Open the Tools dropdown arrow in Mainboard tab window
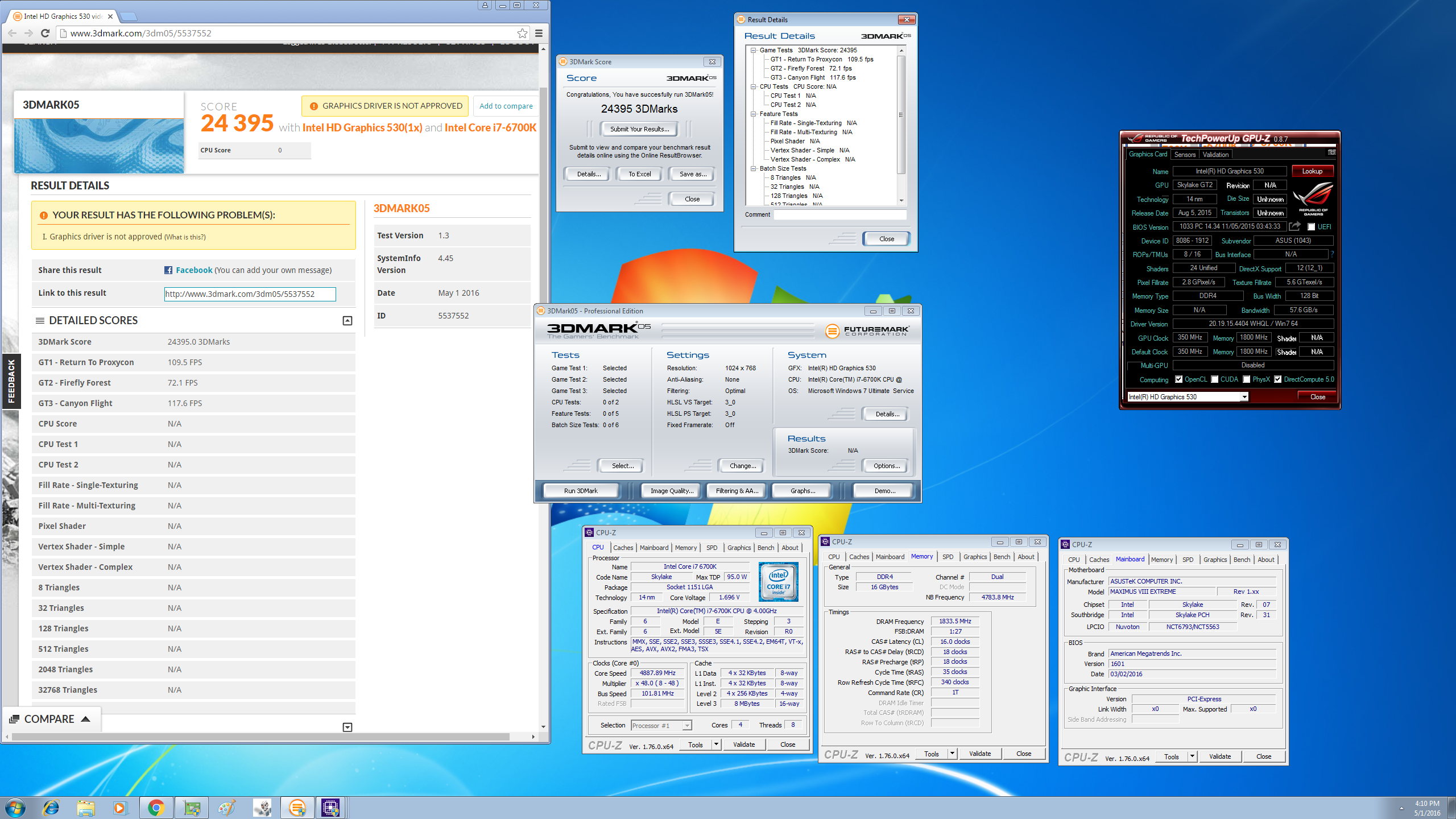1456x819 pixels. point(1192,756)
